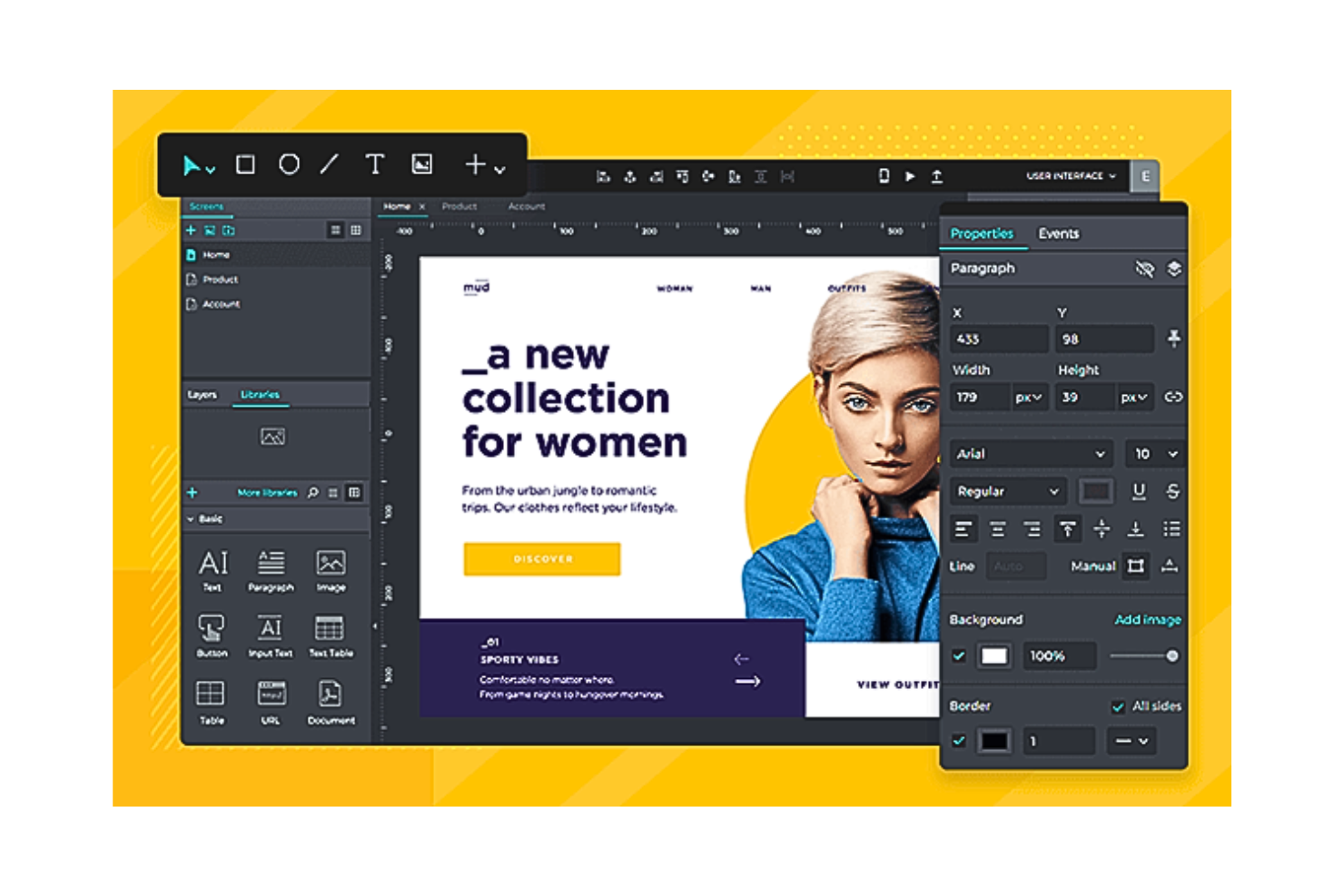Toggle the All sides border checkbox
This screenshot has height=896, width=1344.
(1118, 706)
